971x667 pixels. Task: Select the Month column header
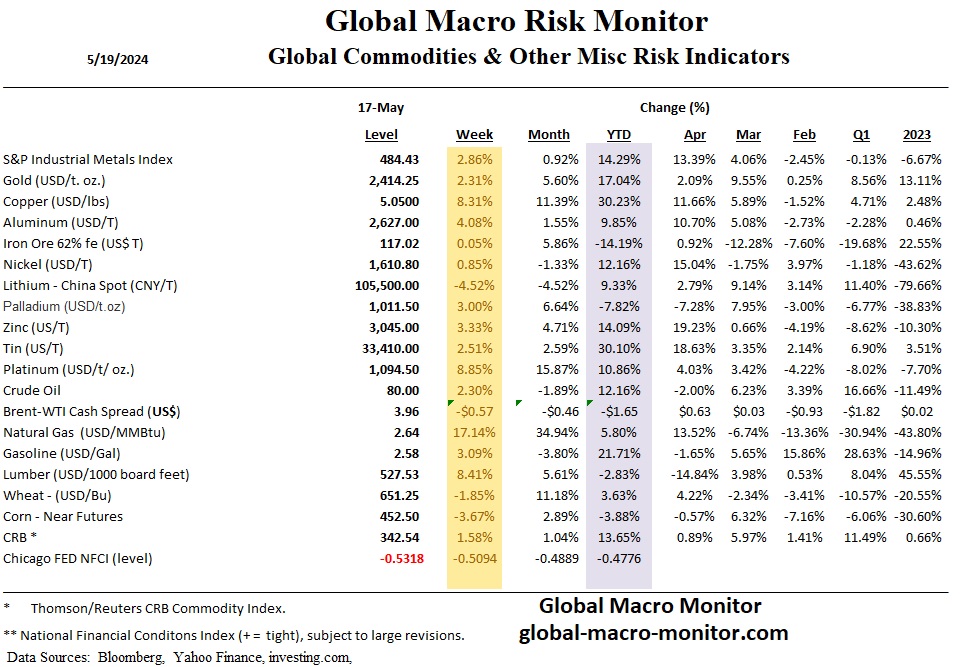[548, 135]
